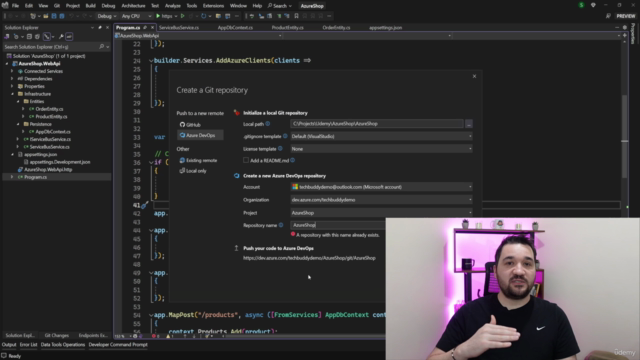Open the Extensions menu
The height and width of the screenshot is (360, 640).
click(x=213, y=6)
